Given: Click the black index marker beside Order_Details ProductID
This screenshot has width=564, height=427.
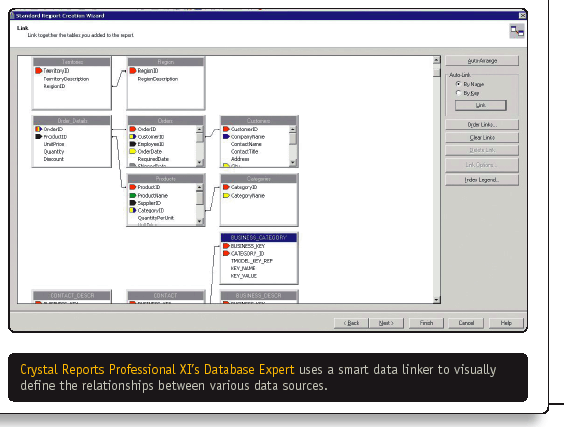Looking at the screenshot, I should [x=38, y=136].
